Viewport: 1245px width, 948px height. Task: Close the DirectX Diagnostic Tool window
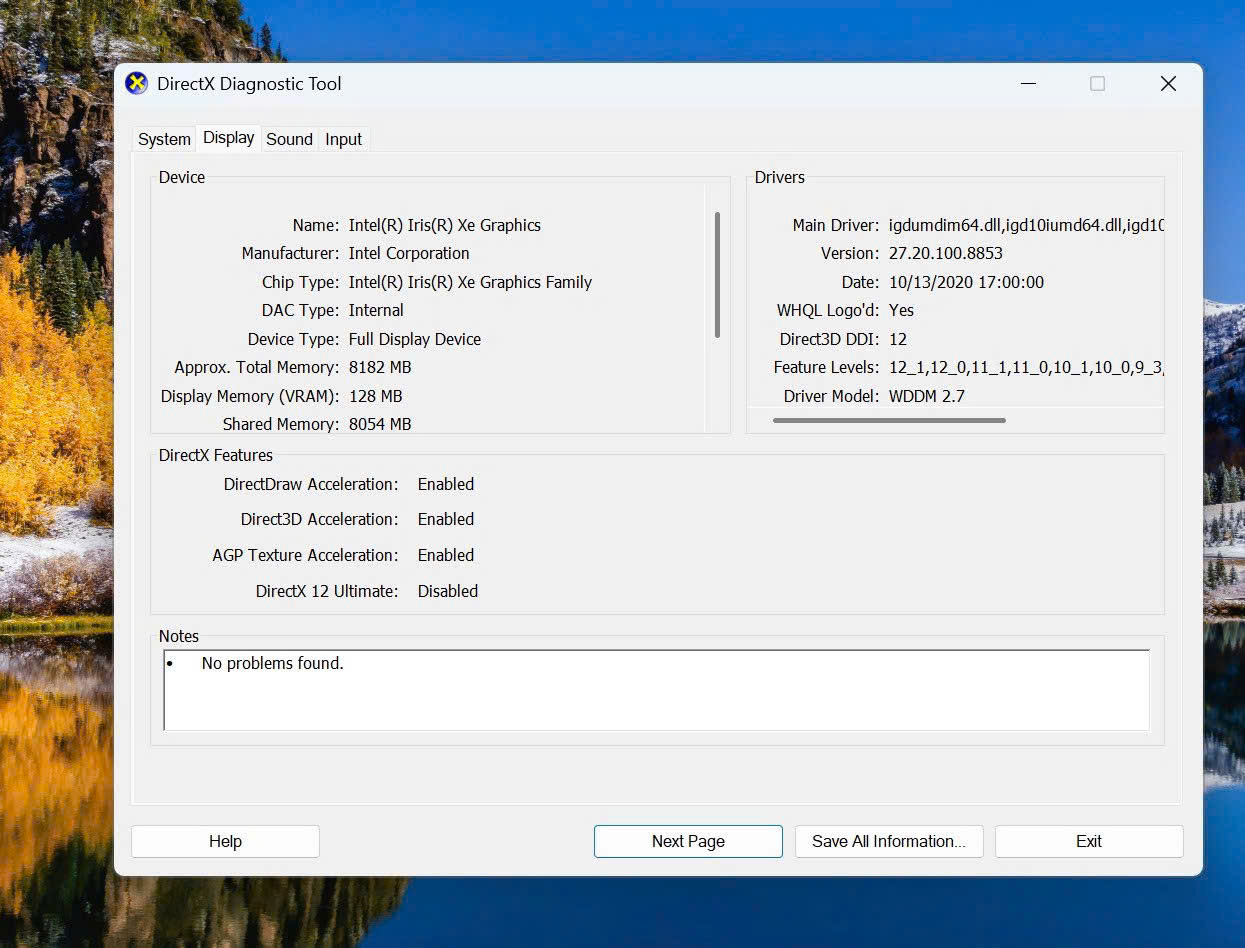coord(1167,84)
